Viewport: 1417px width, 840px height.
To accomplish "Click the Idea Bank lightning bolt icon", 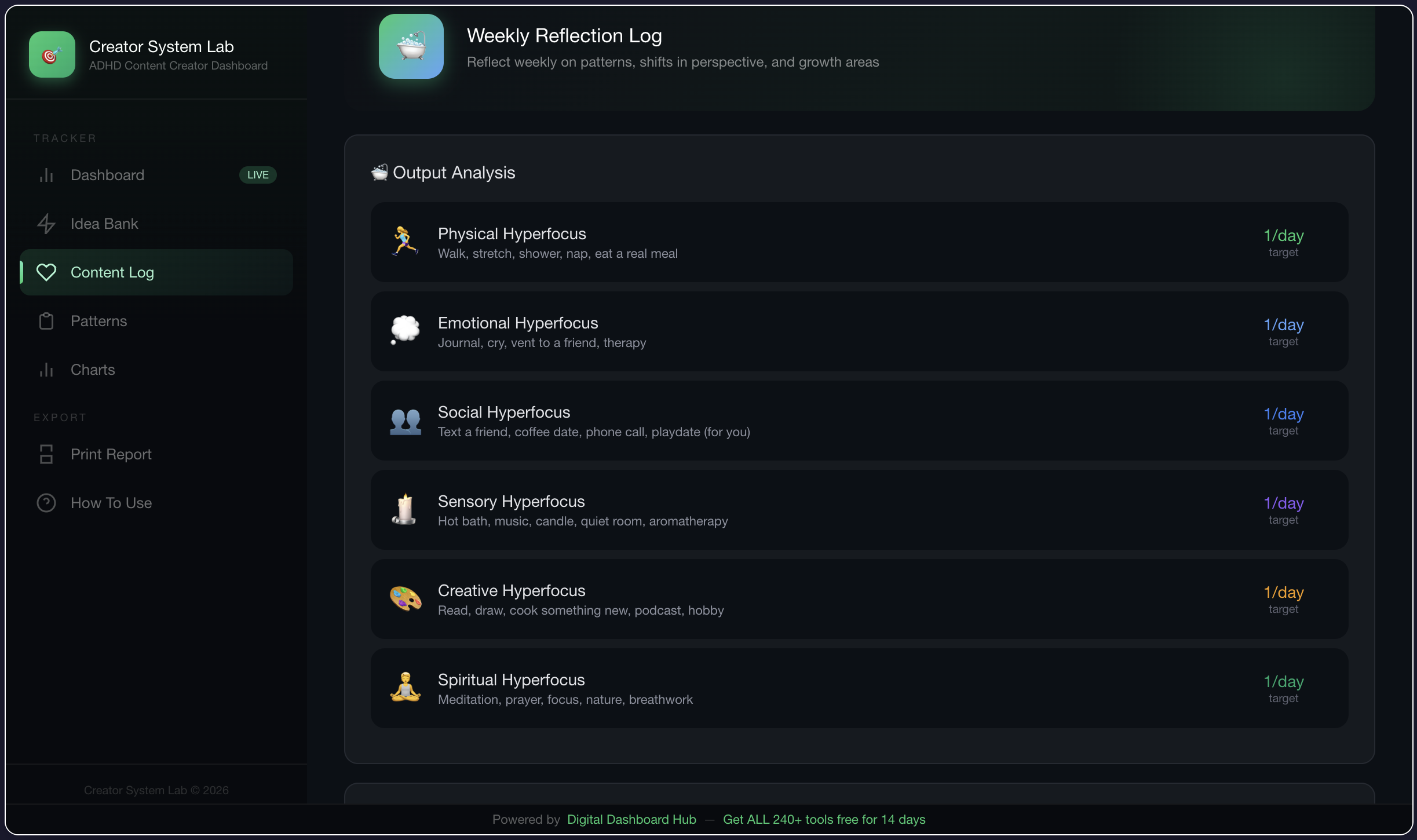I will [x=46, y=224].
